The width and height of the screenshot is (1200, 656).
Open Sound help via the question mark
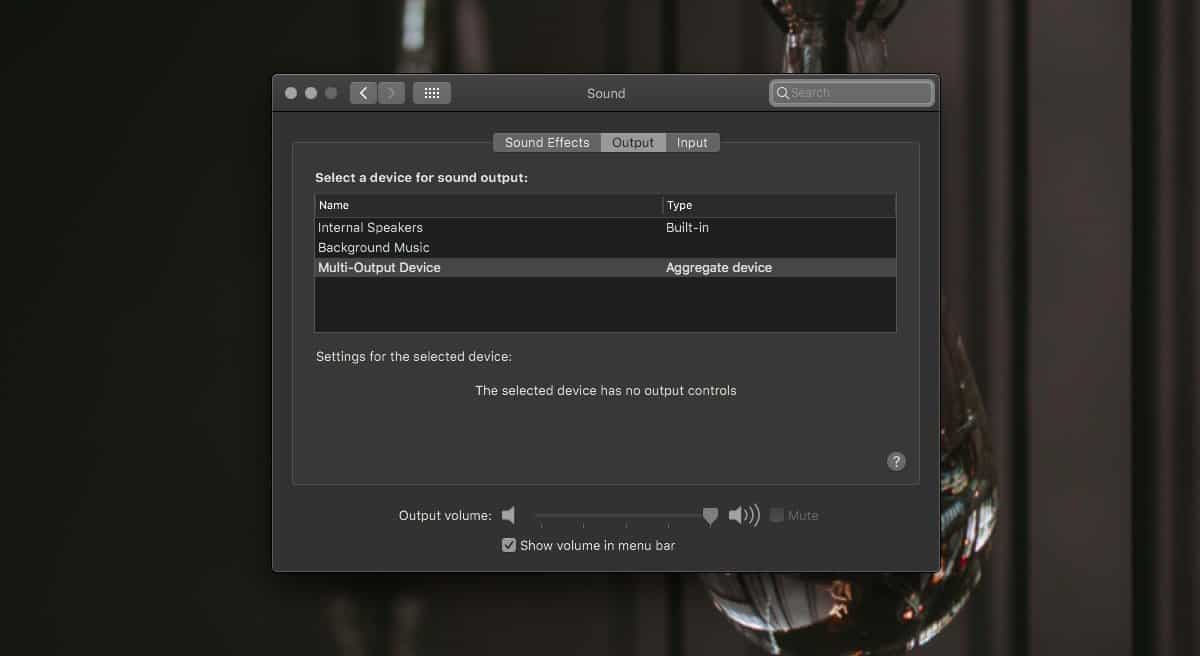[895, 461]
